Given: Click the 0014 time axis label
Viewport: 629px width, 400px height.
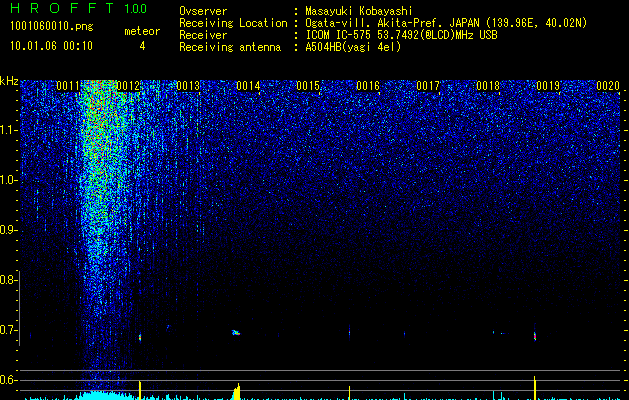Looking at the screenshot, I should (248, 86).
